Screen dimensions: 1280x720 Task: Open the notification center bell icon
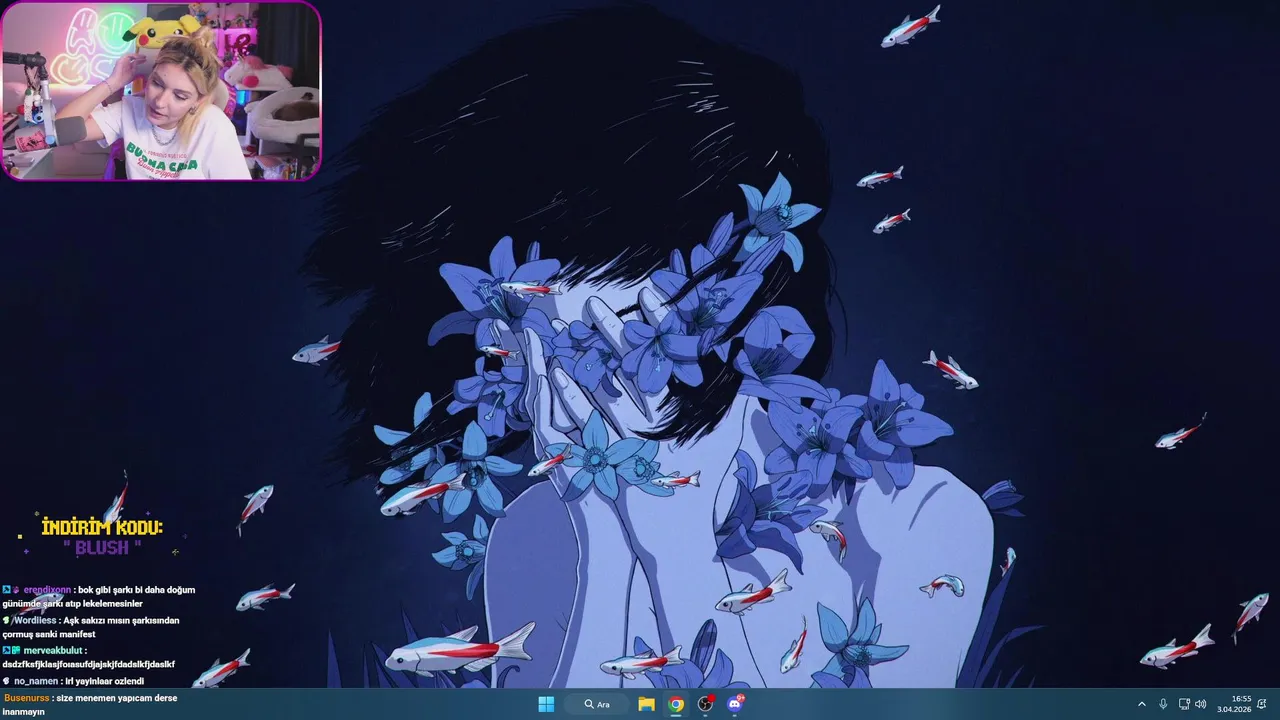(x=1262, y=704)
